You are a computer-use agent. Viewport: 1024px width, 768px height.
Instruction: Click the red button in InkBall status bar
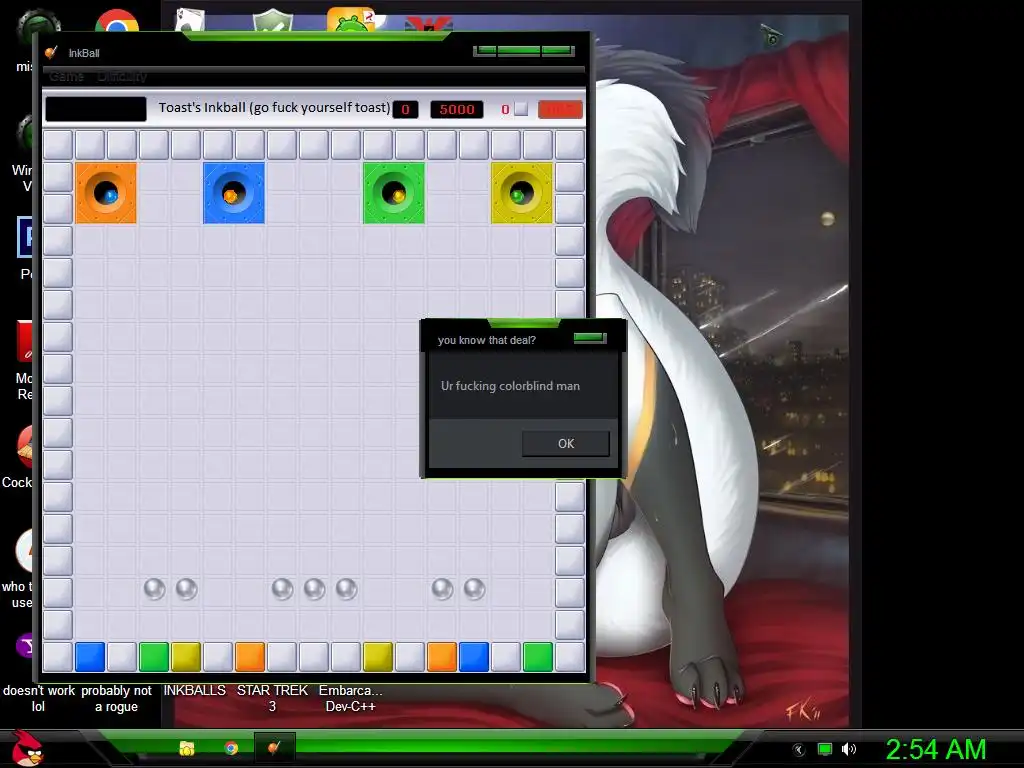coord(560,109)
